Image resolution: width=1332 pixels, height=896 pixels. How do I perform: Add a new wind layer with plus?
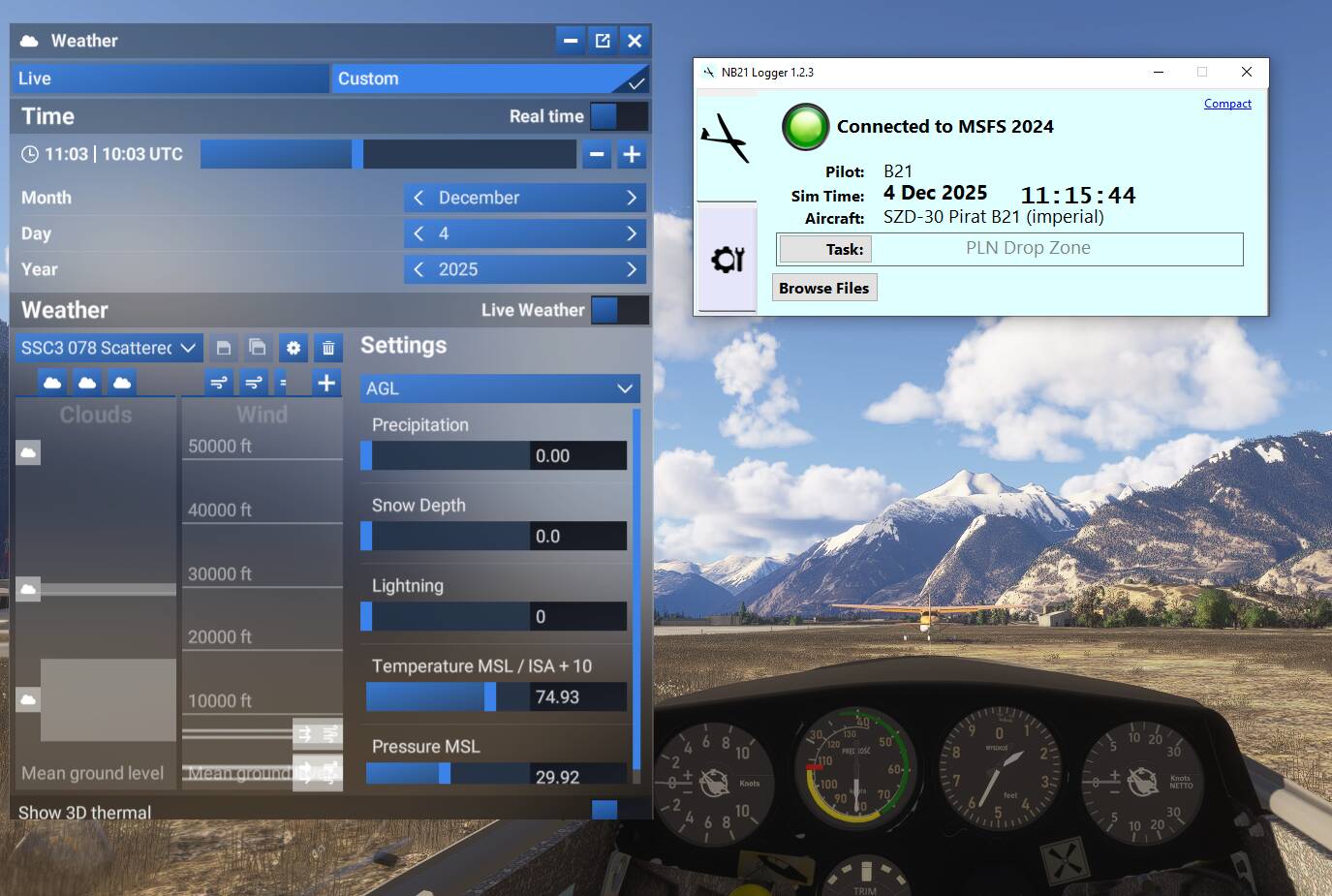point(326,383)
